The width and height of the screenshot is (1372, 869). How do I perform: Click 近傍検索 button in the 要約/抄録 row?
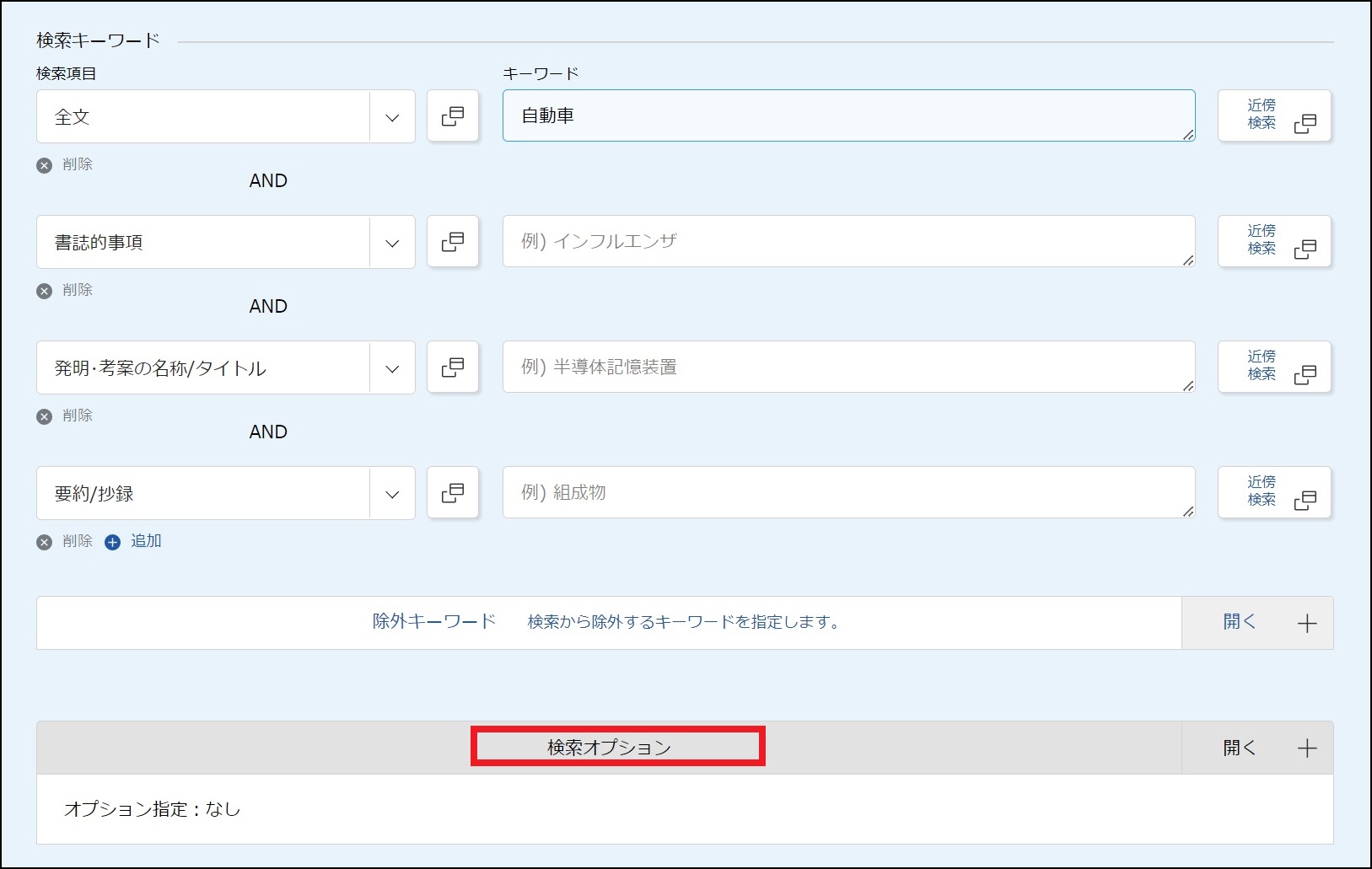coord(1274,493)
